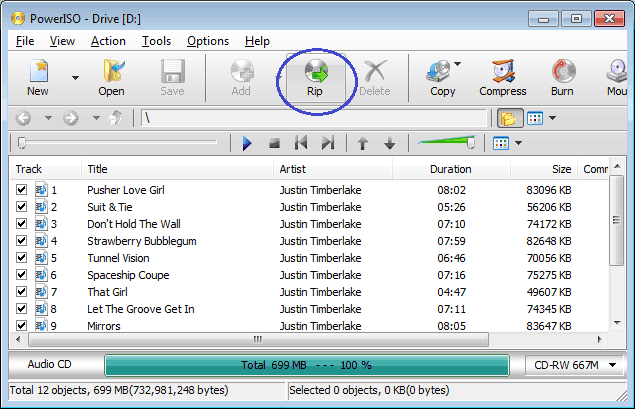The image size is (635, 409).
Task: Click the 82648 KB size cell
Action: [549, 241]
